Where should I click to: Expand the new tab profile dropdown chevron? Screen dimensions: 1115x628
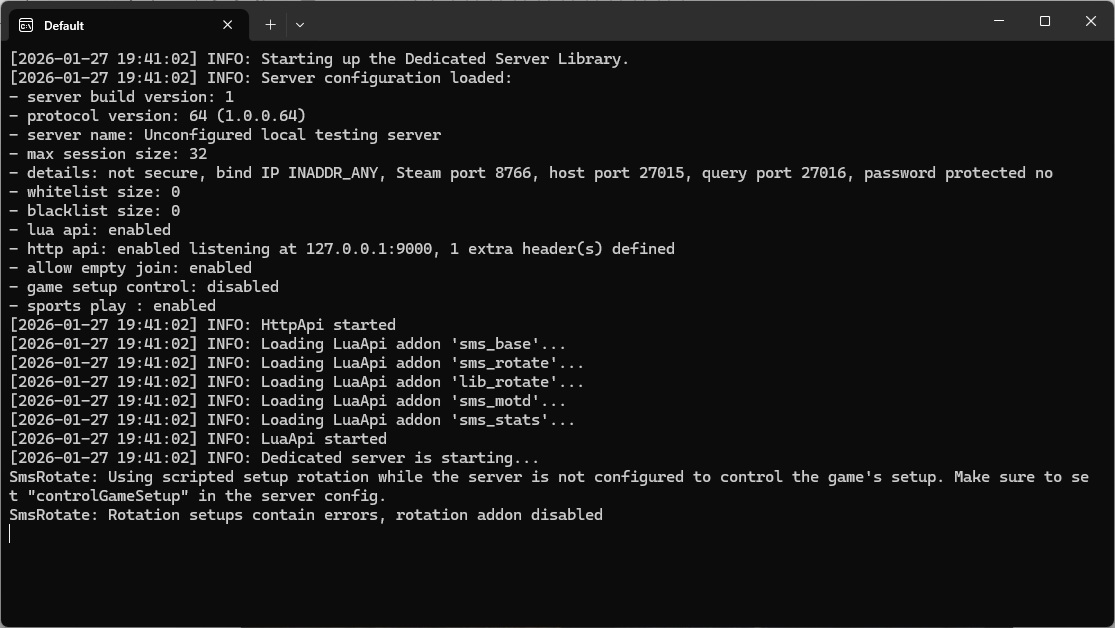tap(300, 24)
